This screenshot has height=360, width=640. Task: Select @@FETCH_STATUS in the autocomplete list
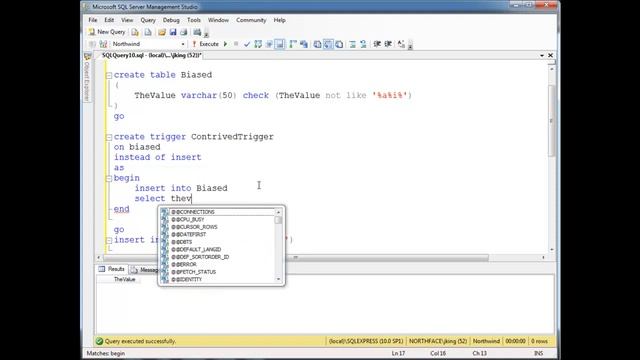coord(217,272)
